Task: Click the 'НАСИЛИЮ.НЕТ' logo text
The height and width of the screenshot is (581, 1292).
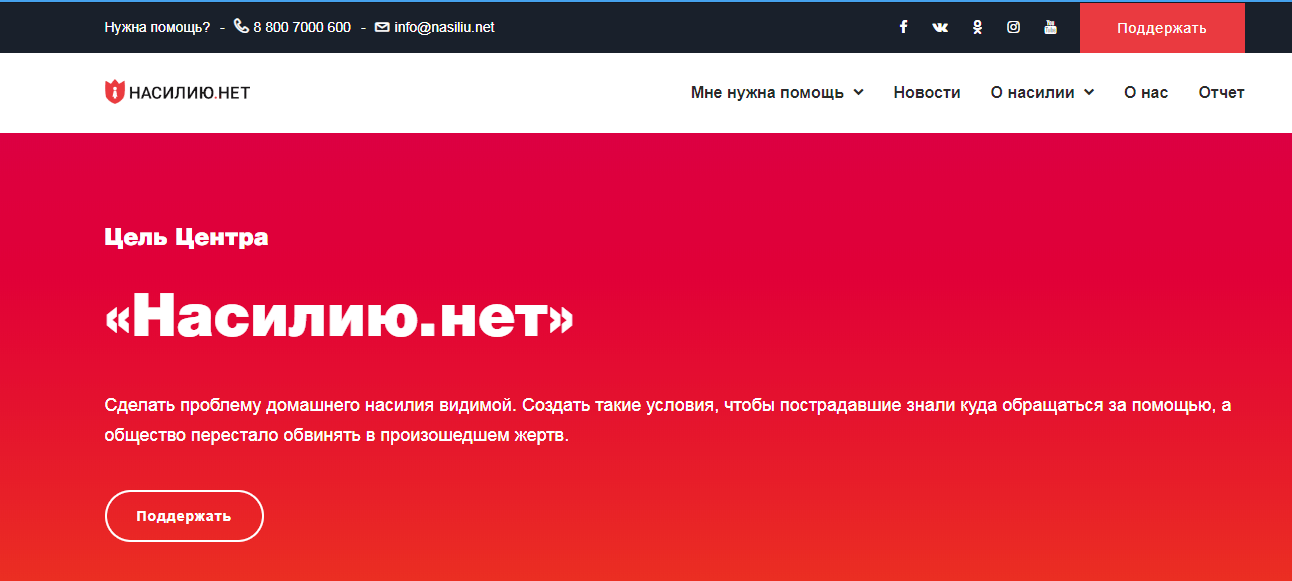Action: tap(190, 93)
